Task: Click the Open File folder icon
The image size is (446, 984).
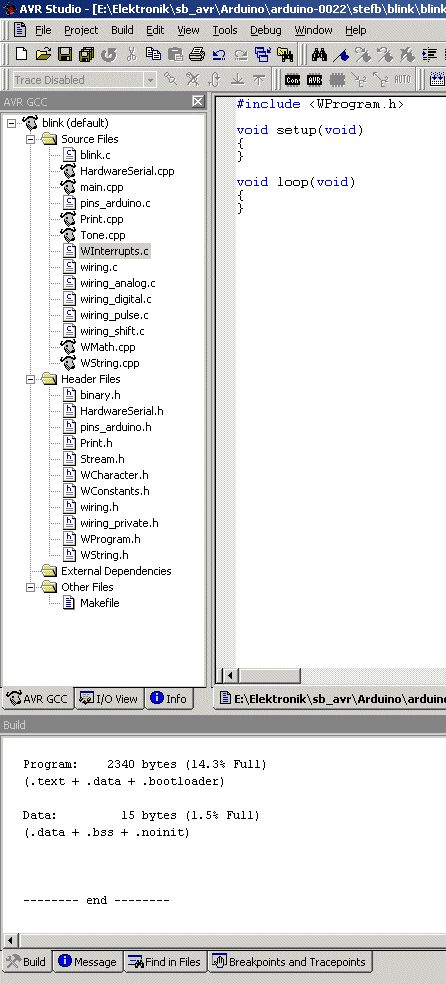Action: click(x=43, y=55)
